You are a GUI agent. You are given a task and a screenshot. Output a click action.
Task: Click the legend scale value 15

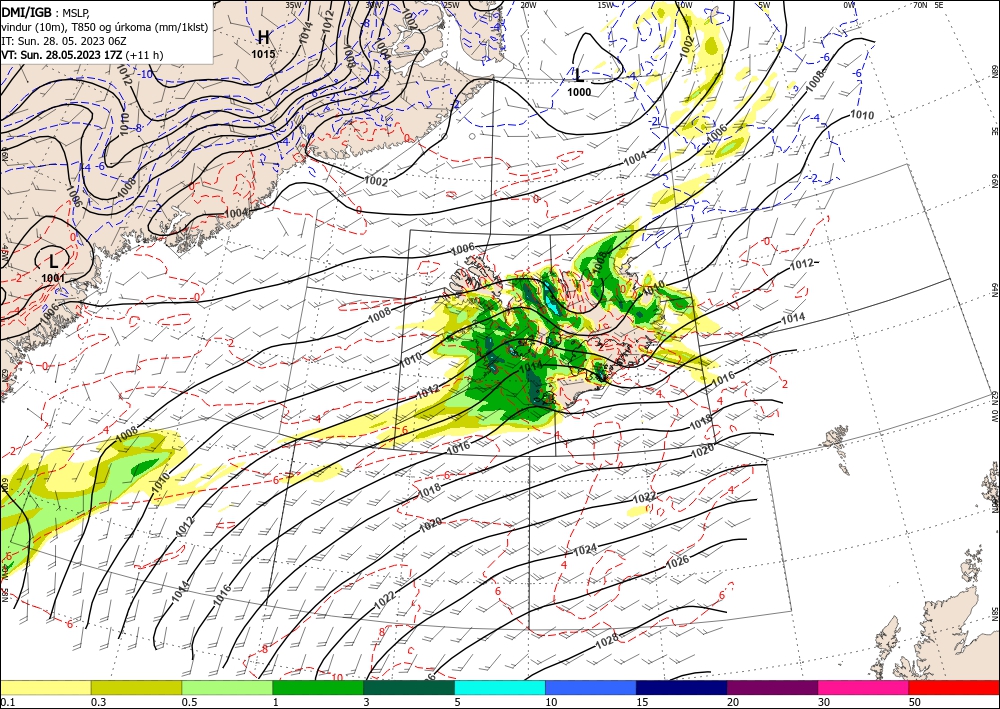[x=642, y=702]
